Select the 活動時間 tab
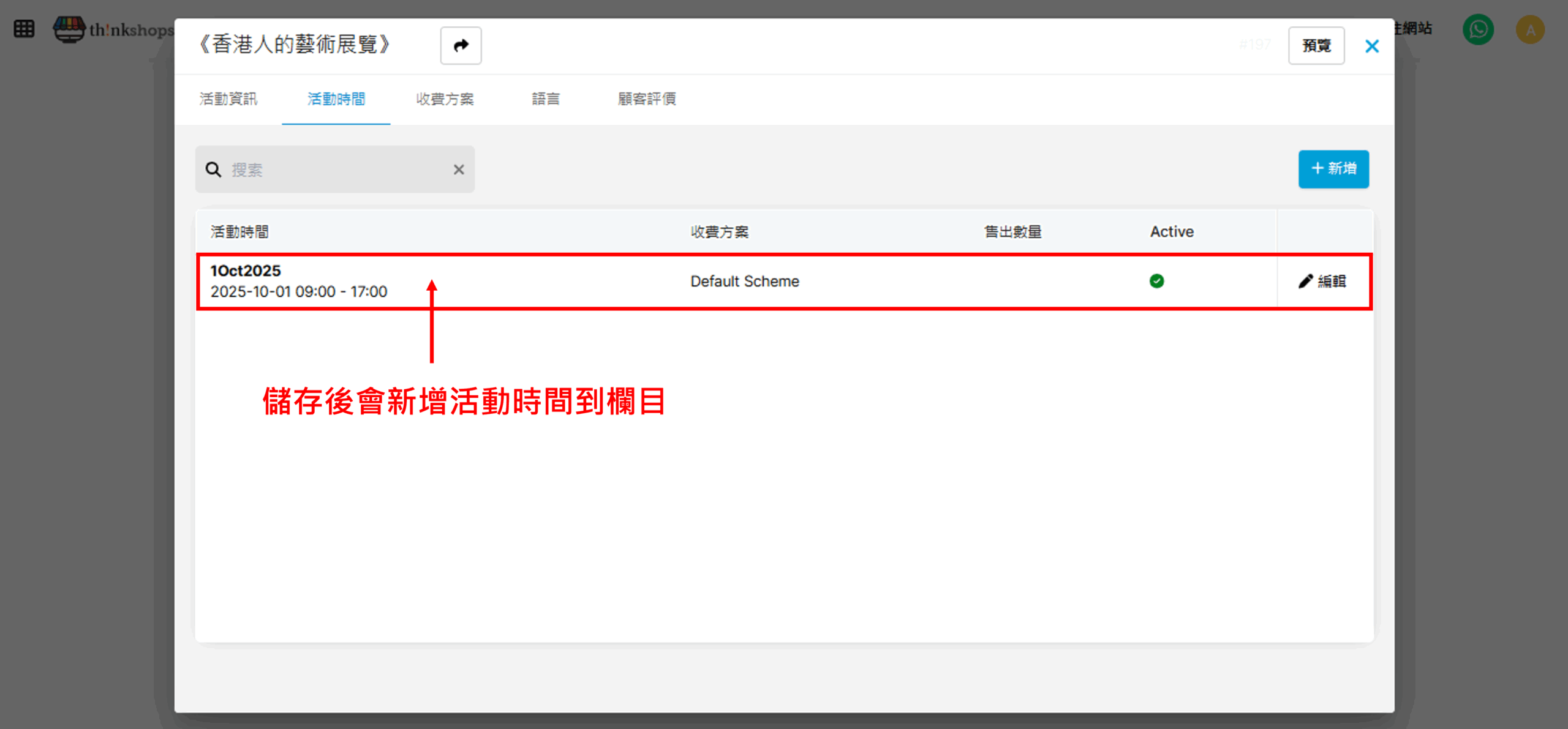 336,99
